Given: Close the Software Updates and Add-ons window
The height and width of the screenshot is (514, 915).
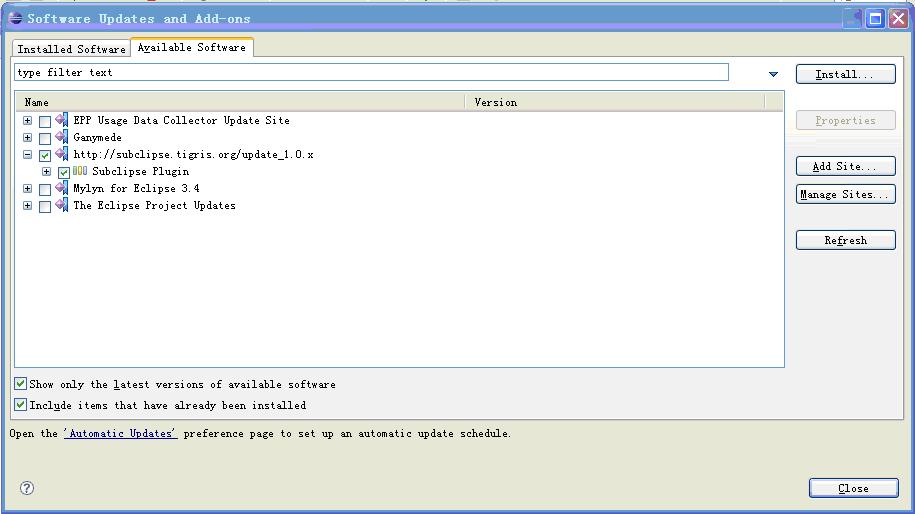Looking at the screenshot, I should 898,19.
